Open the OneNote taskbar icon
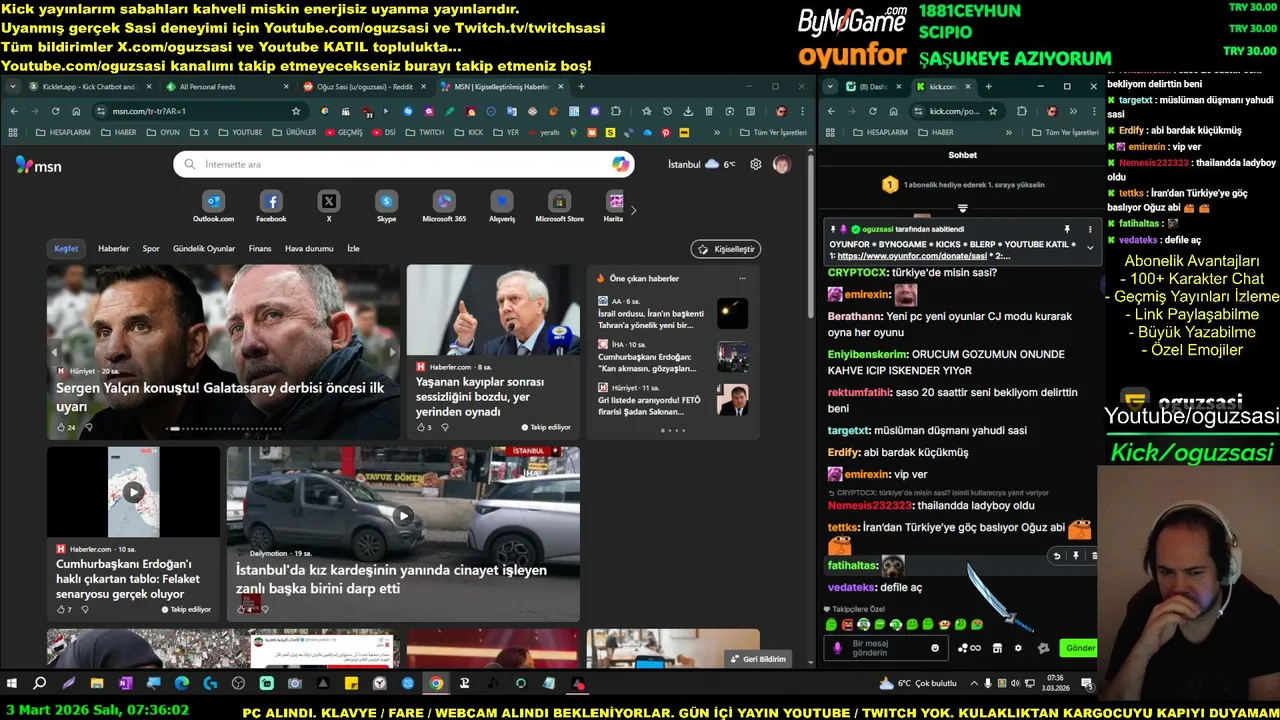This screenshot has width=1280, height=720. (125, 684)
